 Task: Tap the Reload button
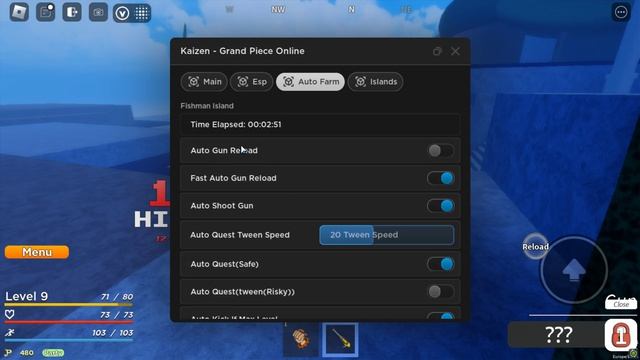pos(536,247)
